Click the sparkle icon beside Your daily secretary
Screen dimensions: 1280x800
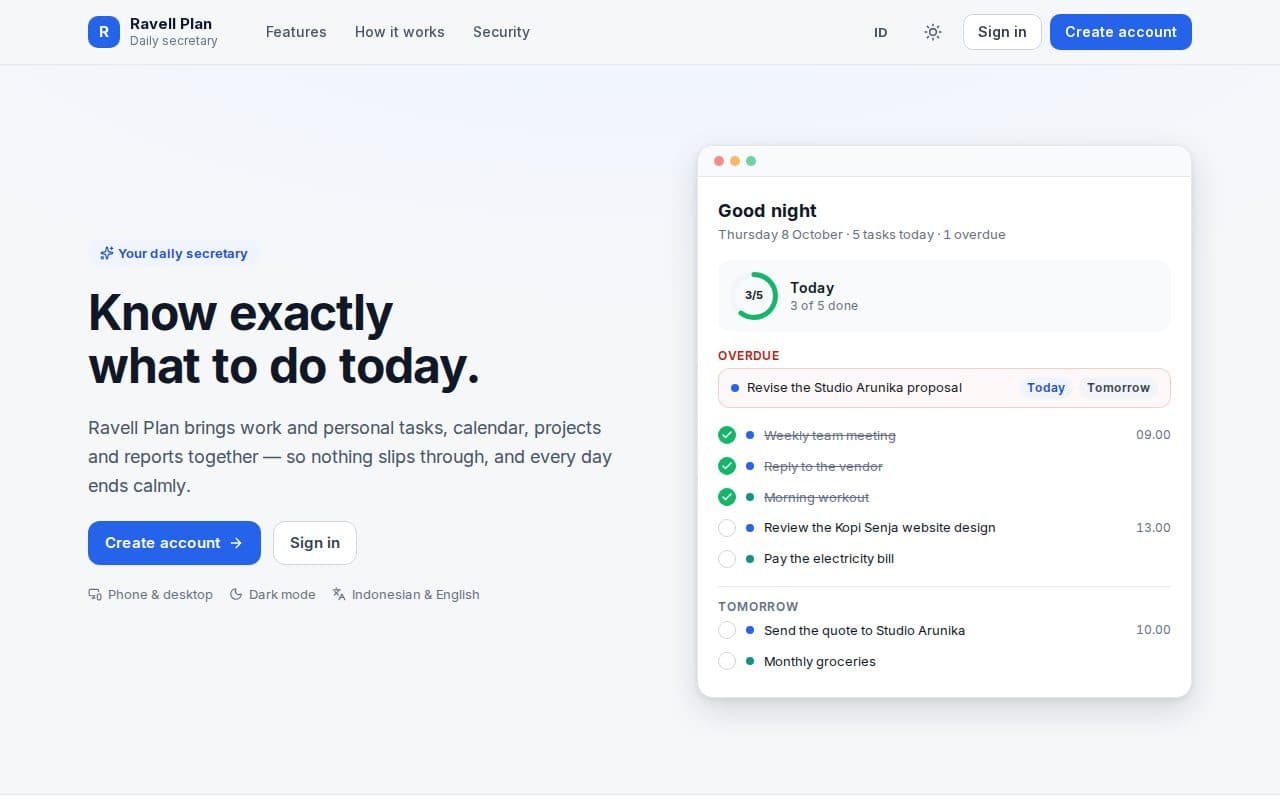(106, 253)
